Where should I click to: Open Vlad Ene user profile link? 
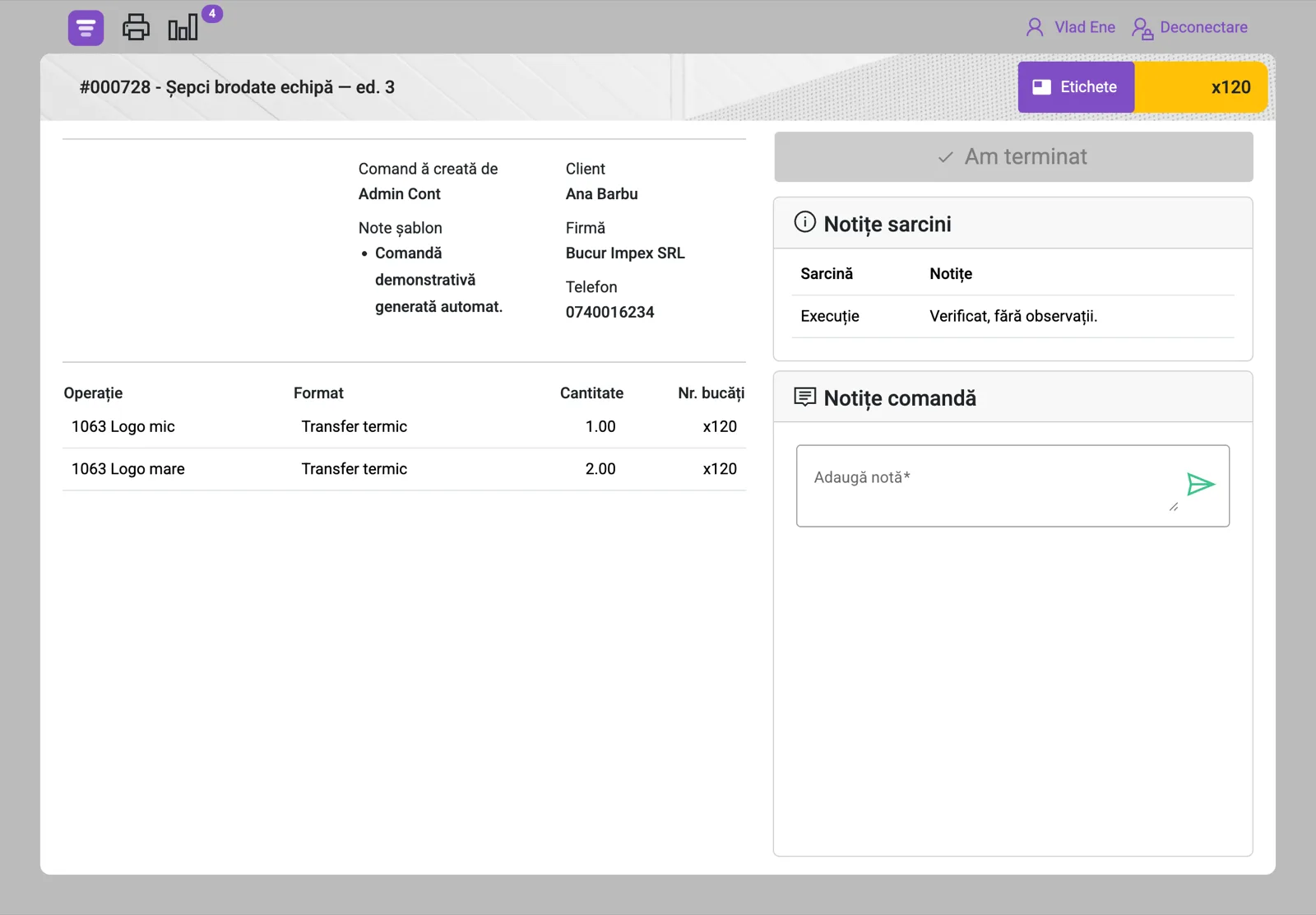[x=1085, y=27]
